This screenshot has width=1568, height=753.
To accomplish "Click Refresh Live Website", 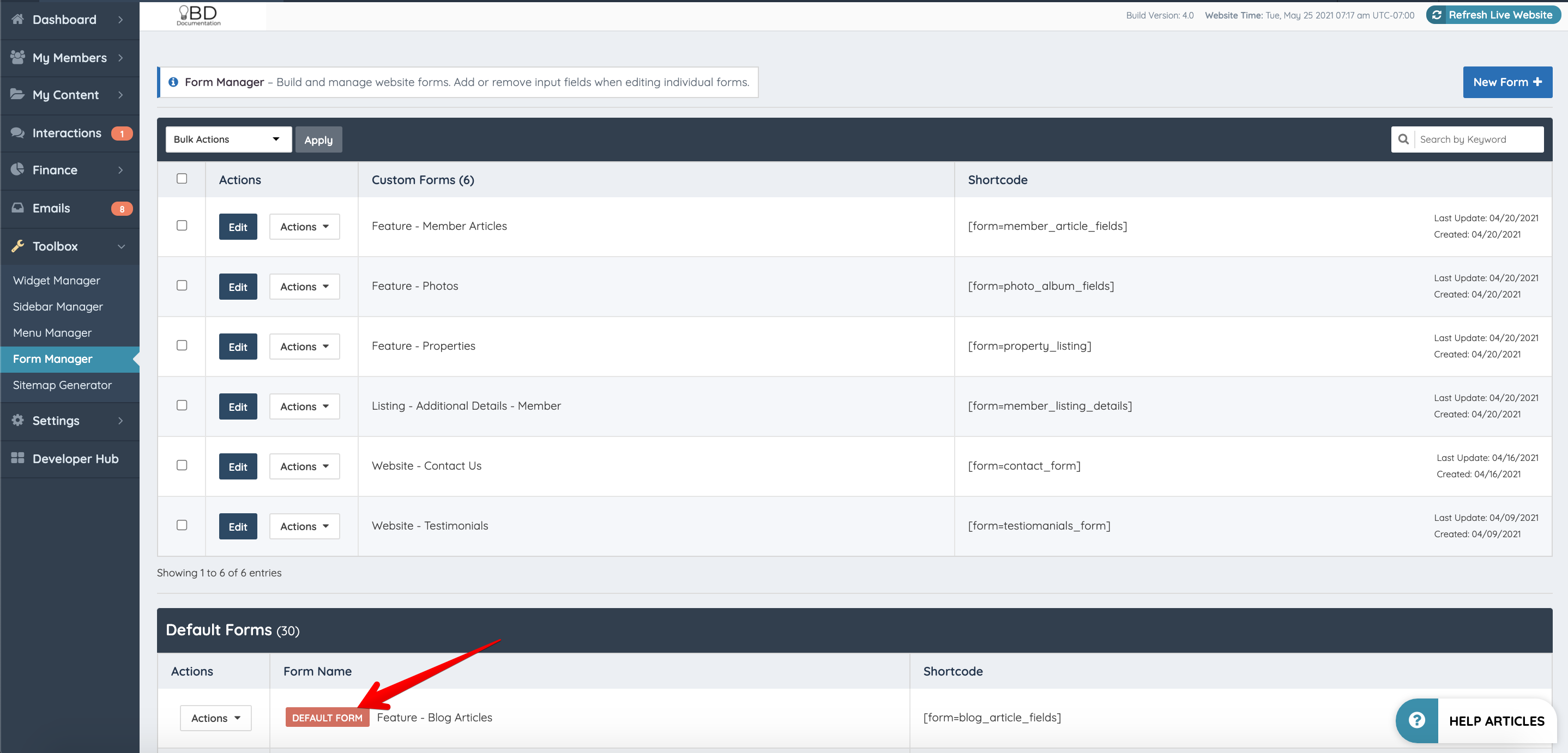I will coord(1493,15).
